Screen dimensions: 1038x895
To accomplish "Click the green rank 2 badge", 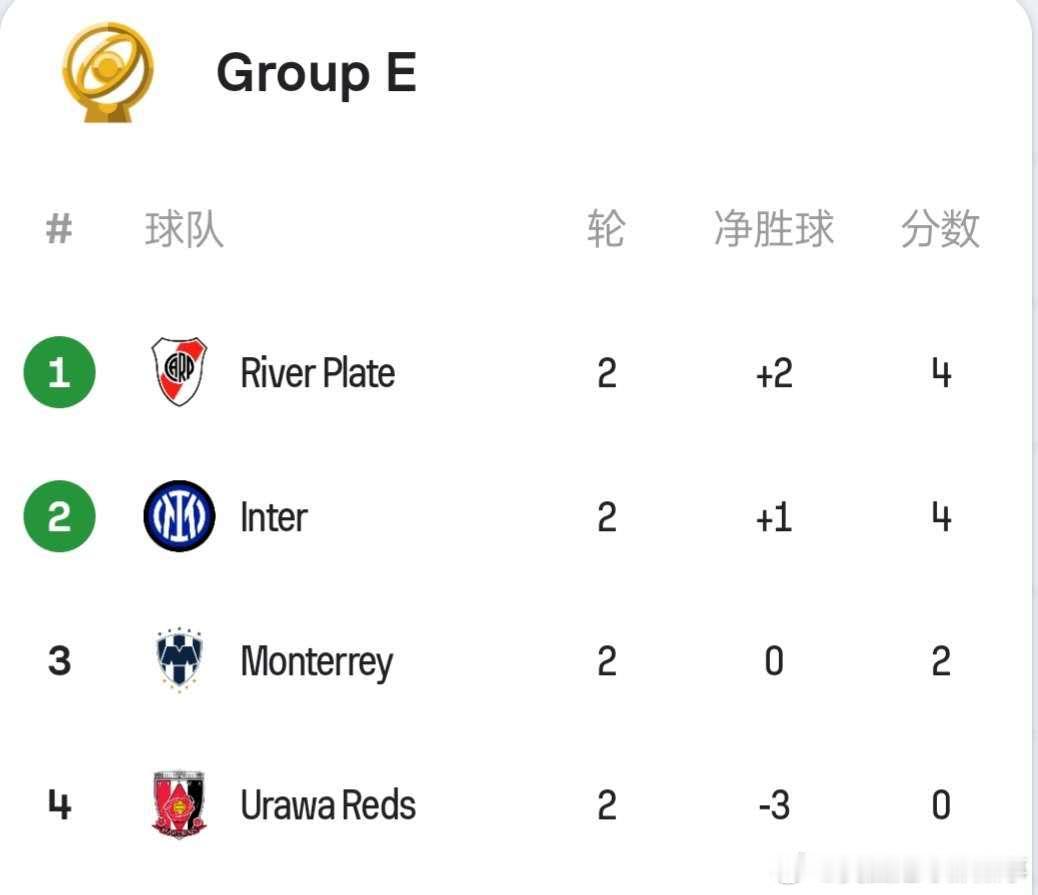I will (x=60, y=516).
